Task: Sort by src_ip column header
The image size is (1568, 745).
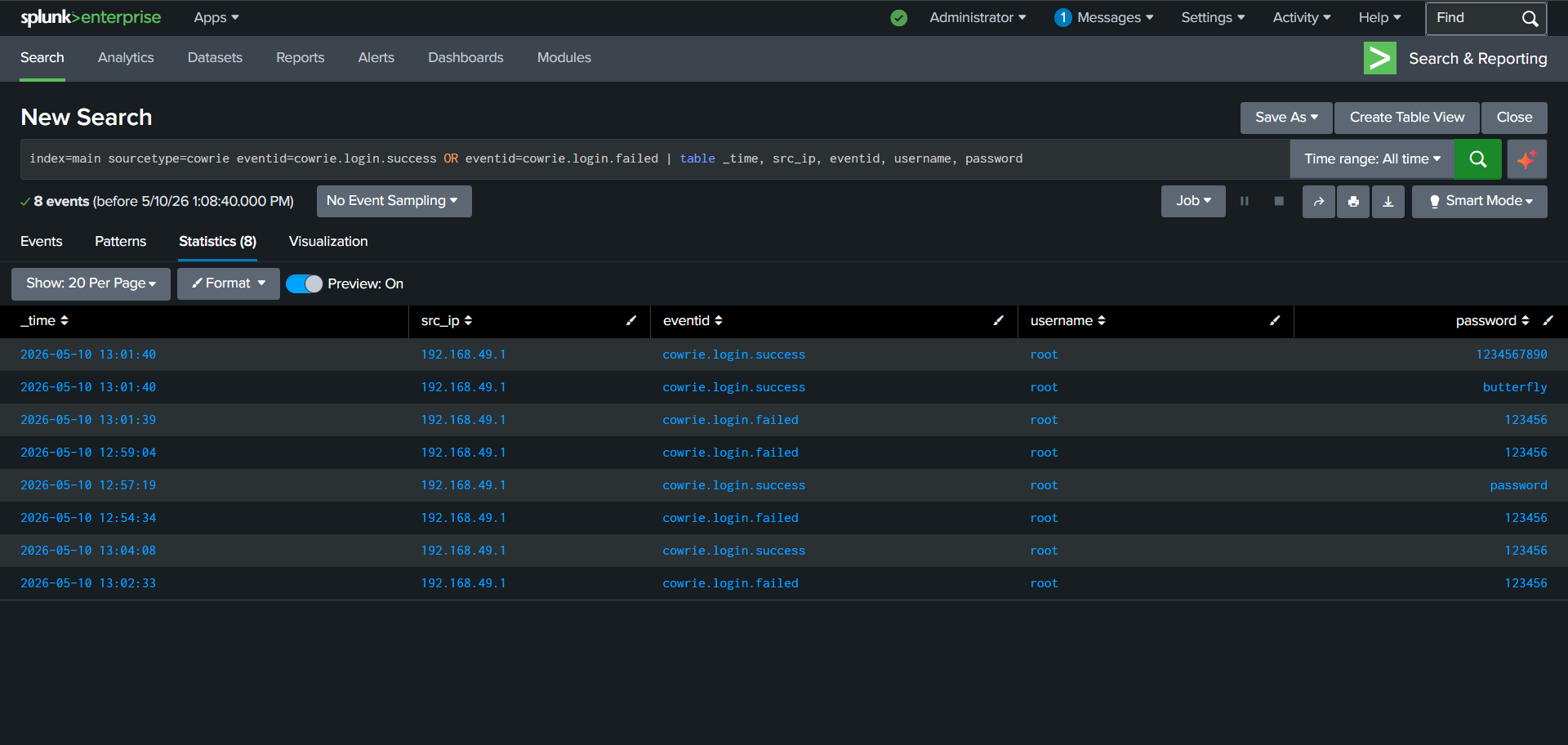Action: (447, 321)
